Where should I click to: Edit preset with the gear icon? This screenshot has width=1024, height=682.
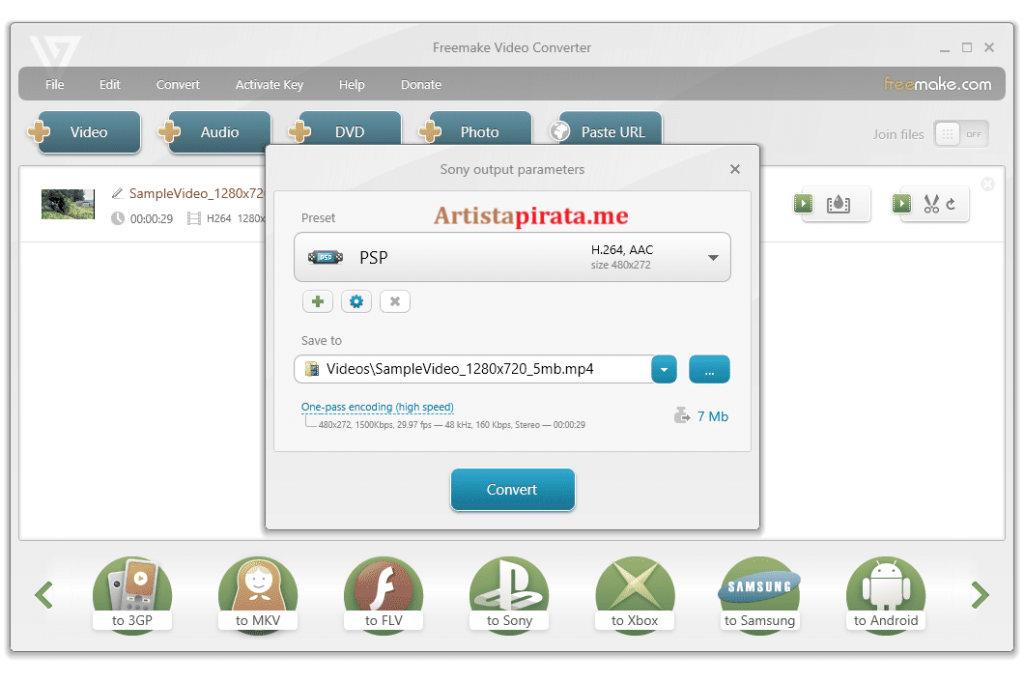(356, 301)
